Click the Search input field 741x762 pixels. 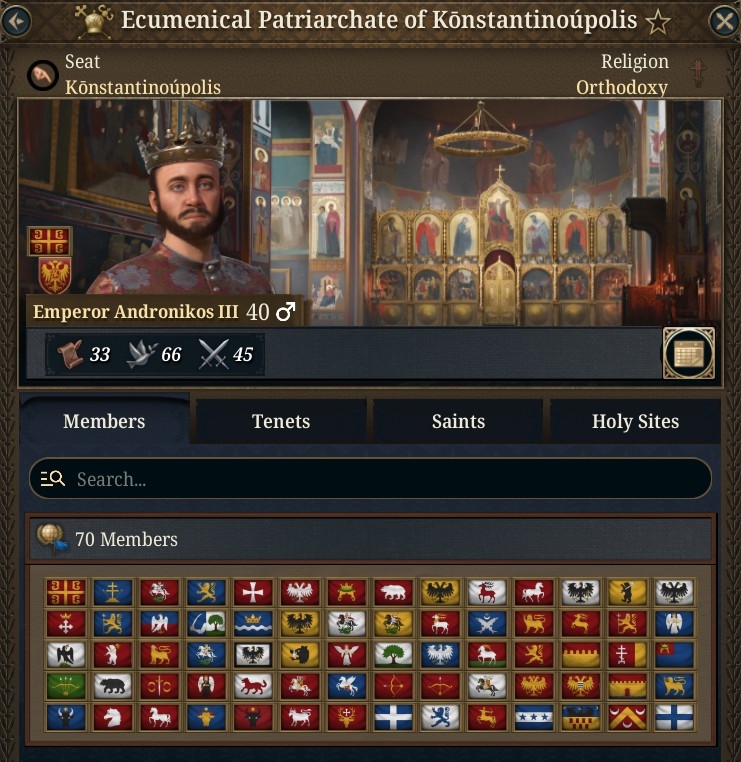[370, 479]
